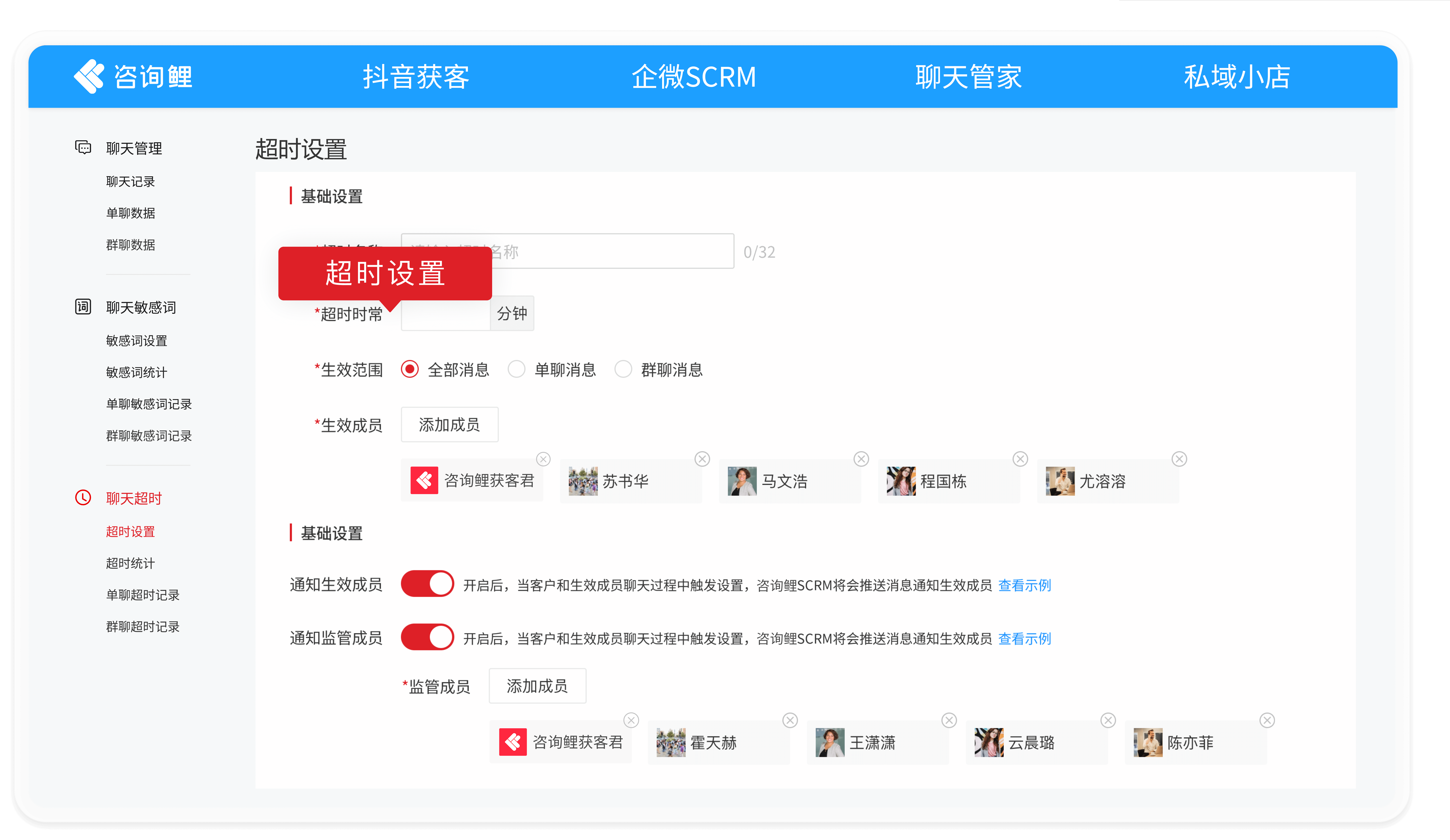Screen dimensions: 1450x840
Task: Click the 聊天管理 chat bubble icon
Action: 83,148
